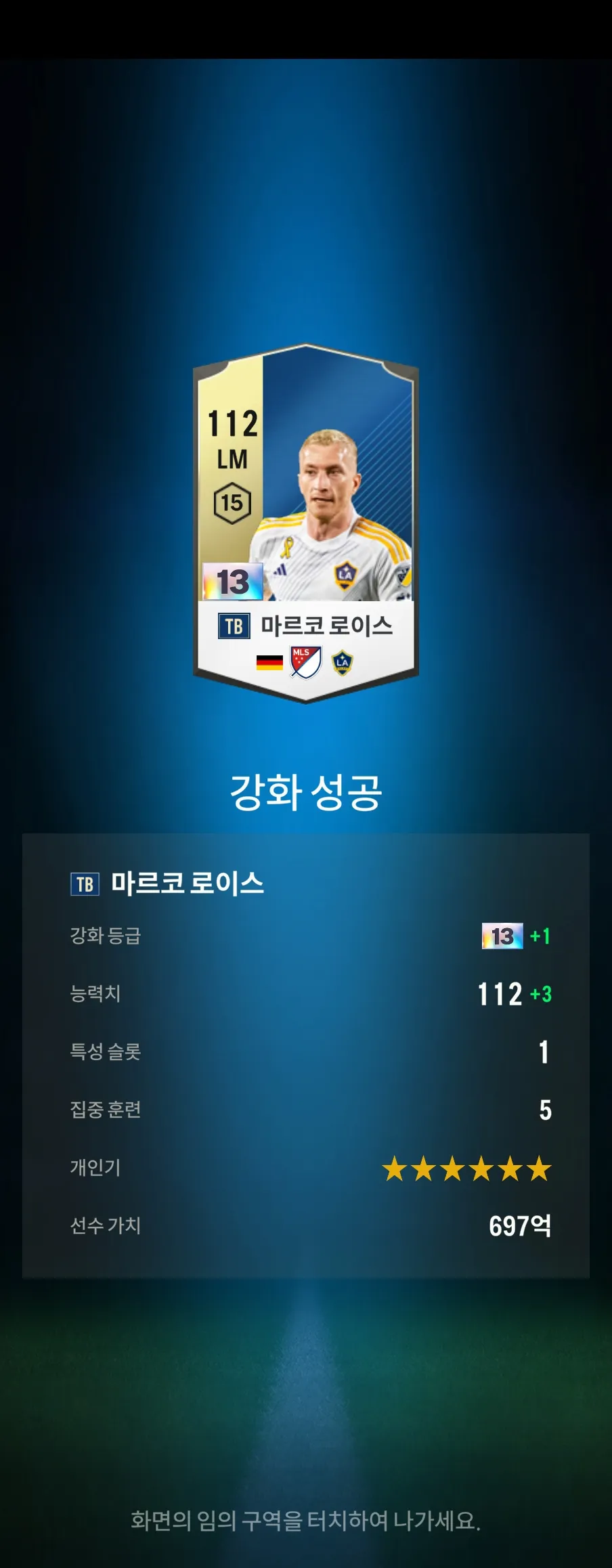Tap the 112 overall rating on card
This screenshot has height=1568, width=612.
coord(233,424)
